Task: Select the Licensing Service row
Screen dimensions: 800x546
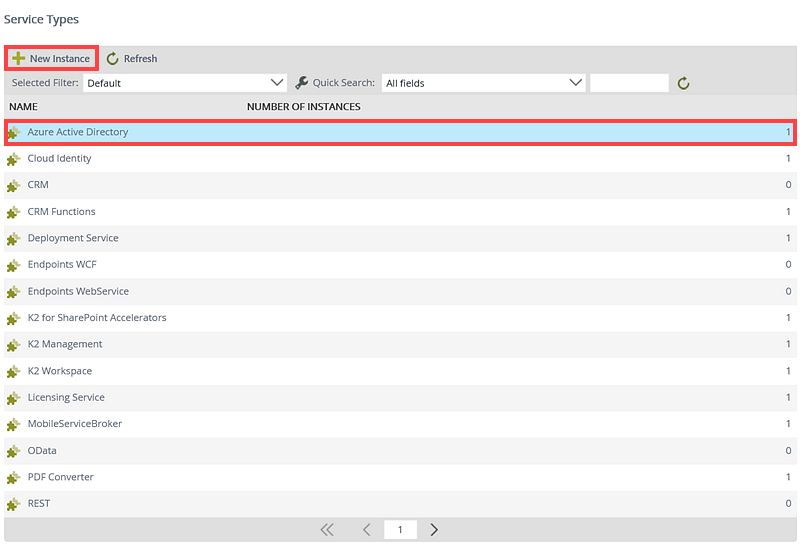Action: pos(400,398)
